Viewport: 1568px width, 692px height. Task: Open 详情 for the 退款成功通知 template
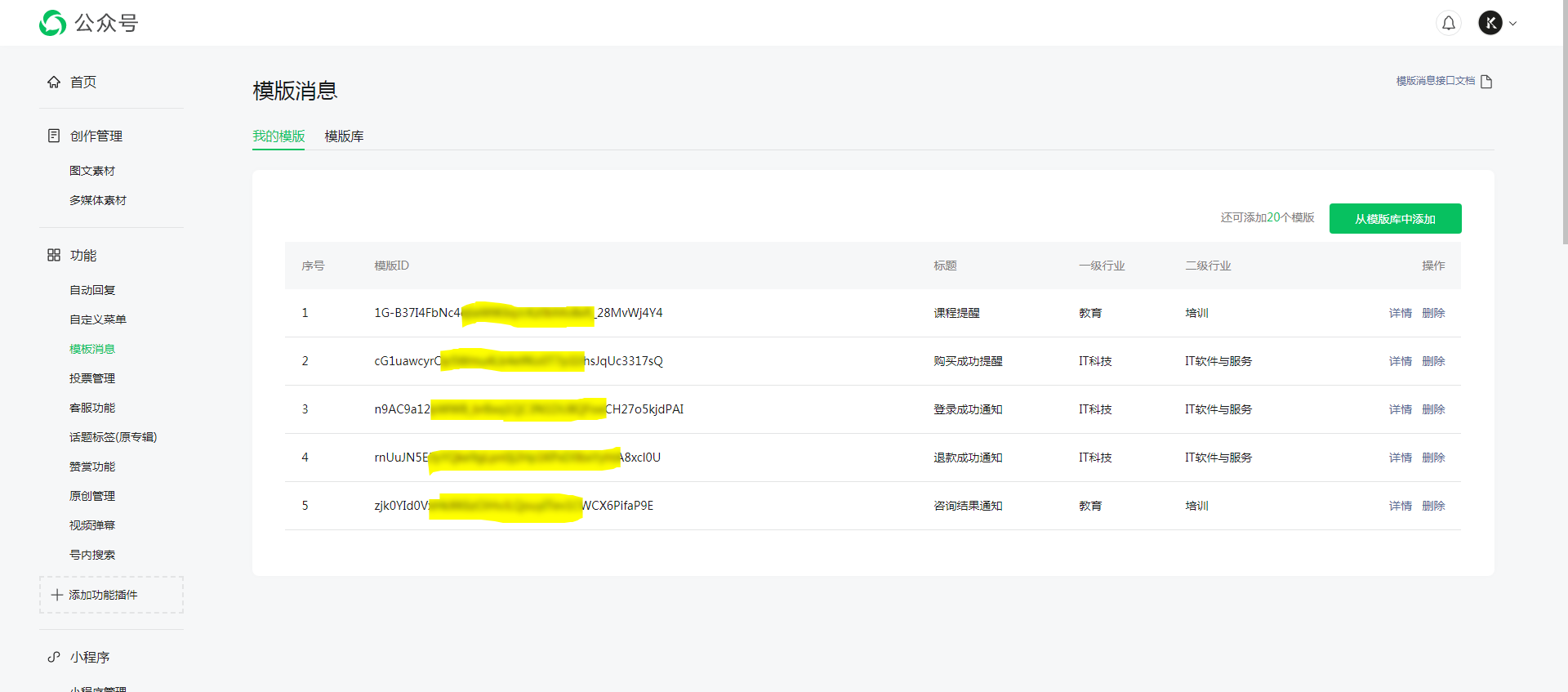pyautogui.click(x=1400, y=458)
